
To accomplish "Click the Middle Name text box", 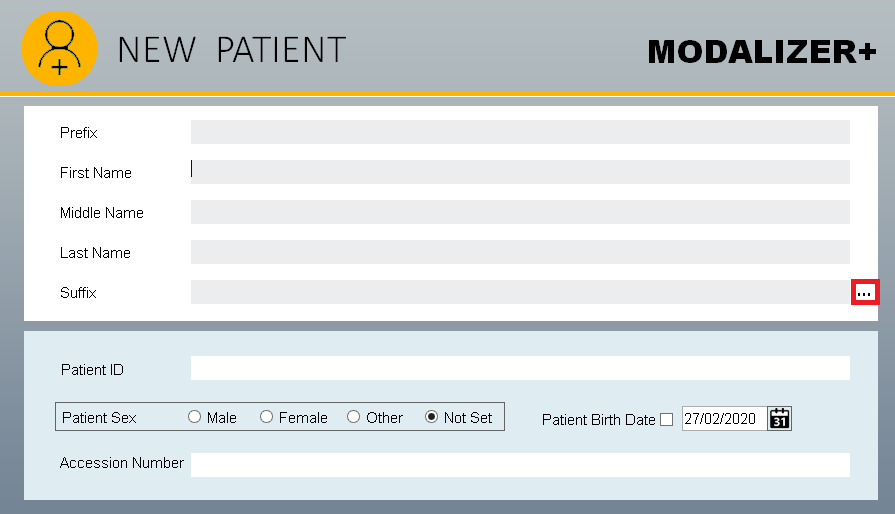I will (520, 212).
